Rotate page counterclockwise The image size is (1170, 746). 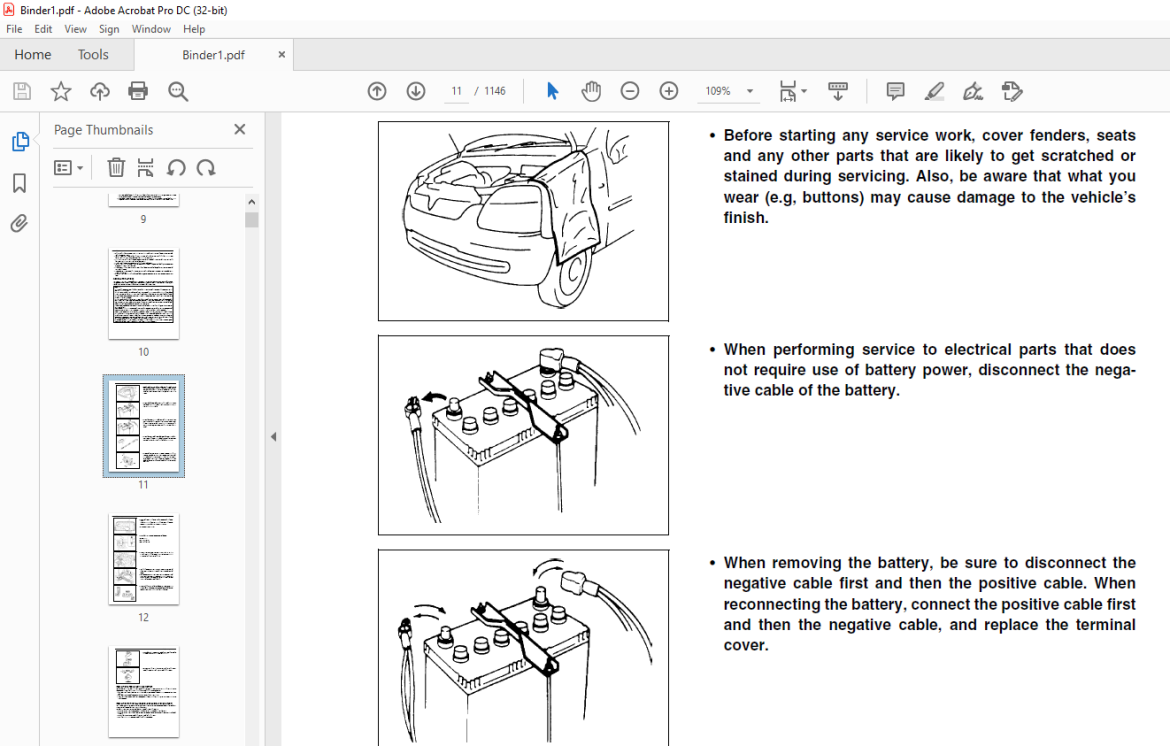coord(176,167)
